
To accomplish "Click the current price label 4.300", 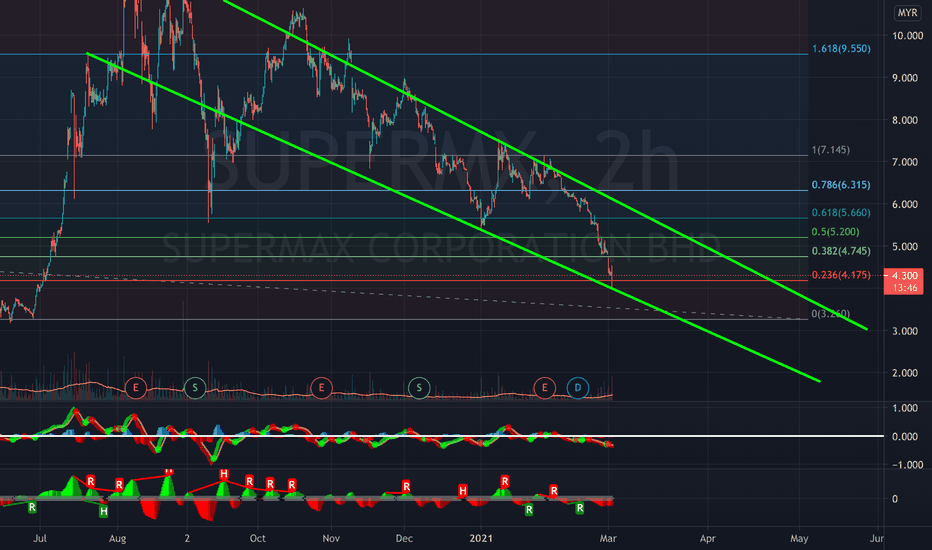I will point(904,275).
